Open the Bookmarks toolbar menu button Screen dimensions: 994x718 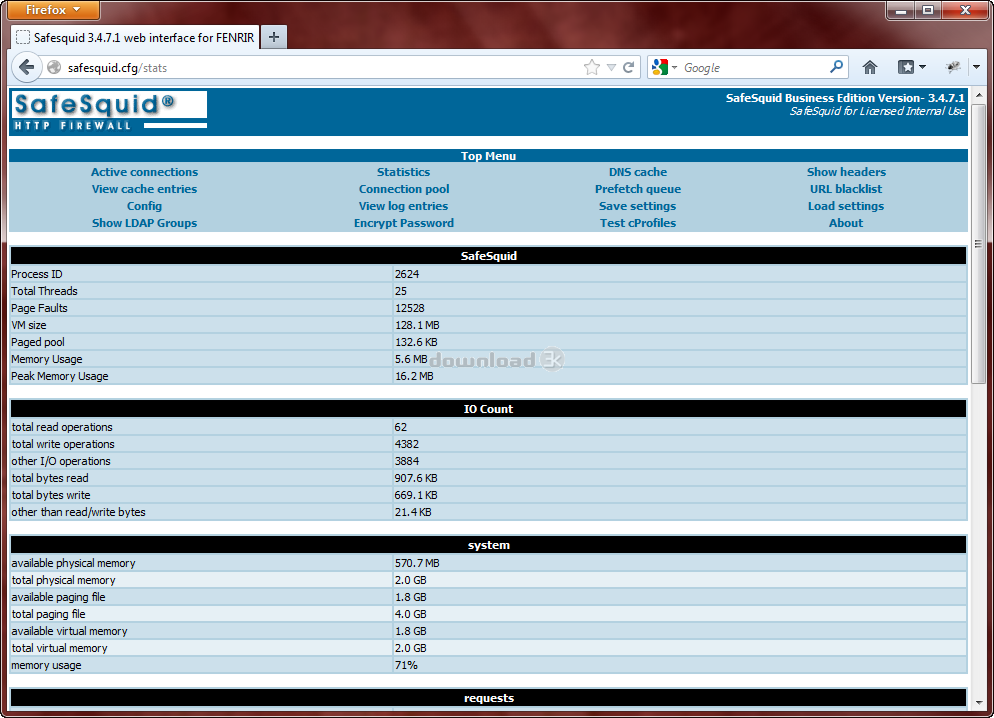(912, 67)
